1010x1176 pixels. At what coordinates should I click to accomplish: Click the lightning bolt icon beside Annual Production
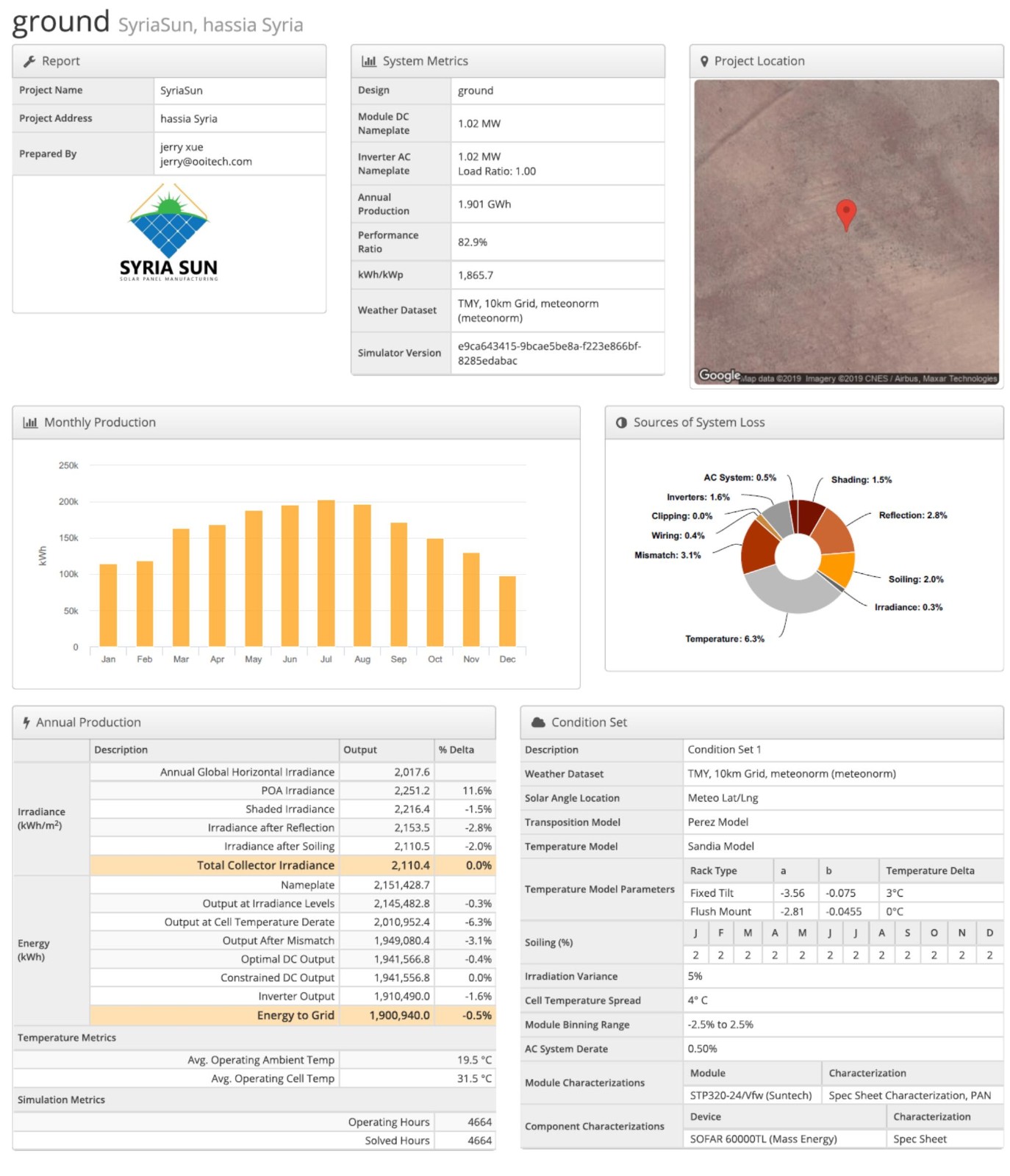pyautogui.click(x=26, y=723)
